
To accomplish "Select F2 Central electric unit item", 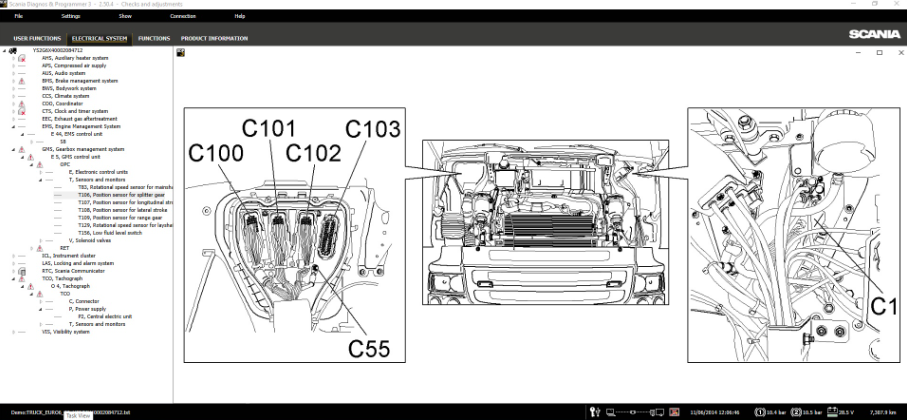I will pyautogui.click(x=105, y=316).
